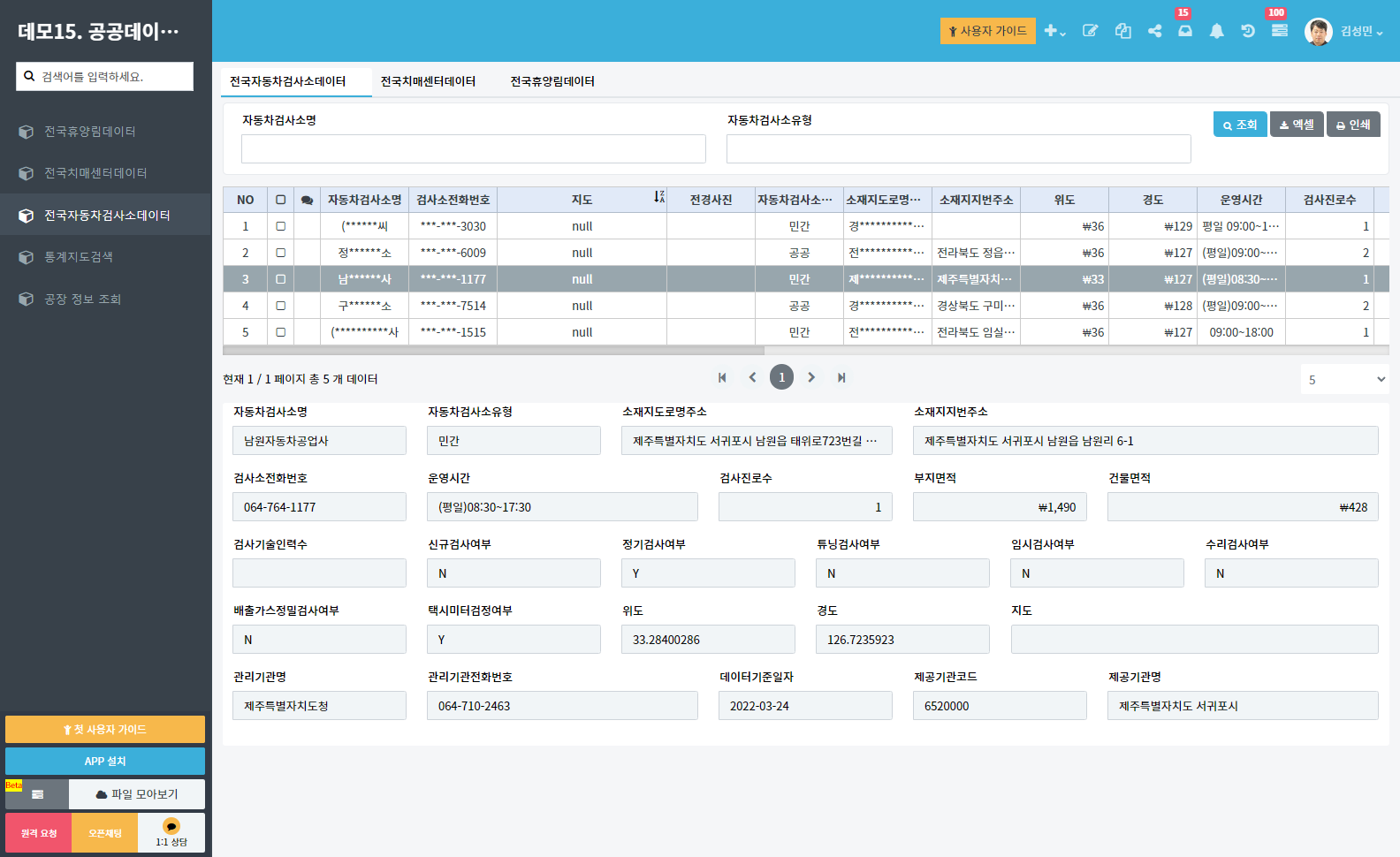
Task: Click the 엑셀 export button
Action: (x=1297, y=125)
